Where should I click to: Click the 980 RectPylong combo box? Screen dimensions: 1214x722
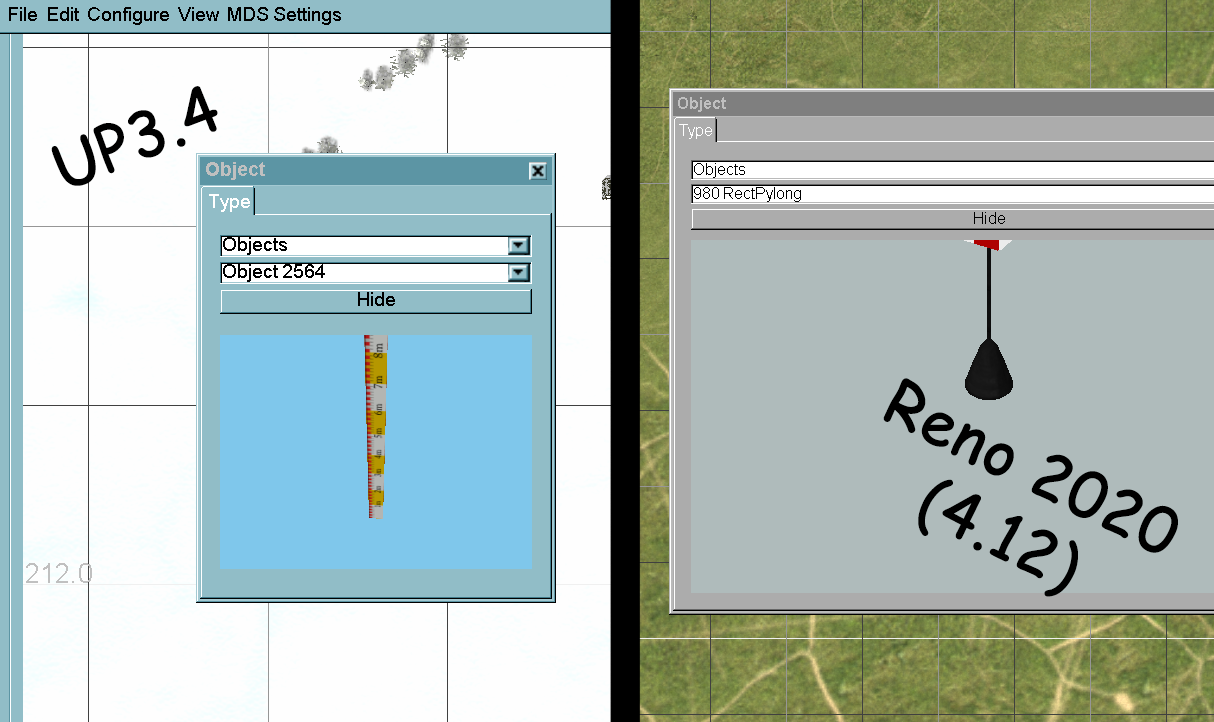952,194
